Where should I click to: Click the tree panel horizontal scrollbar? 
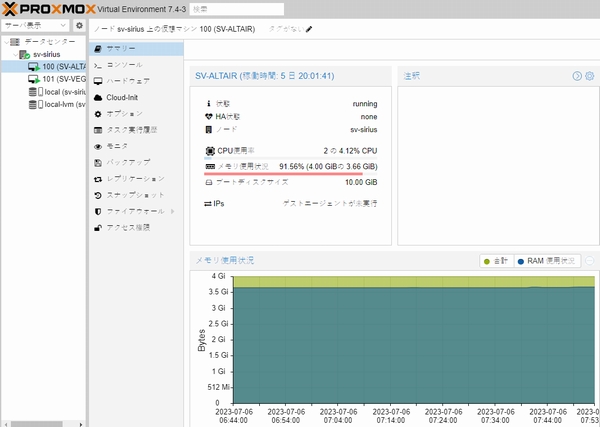(36, 424)
